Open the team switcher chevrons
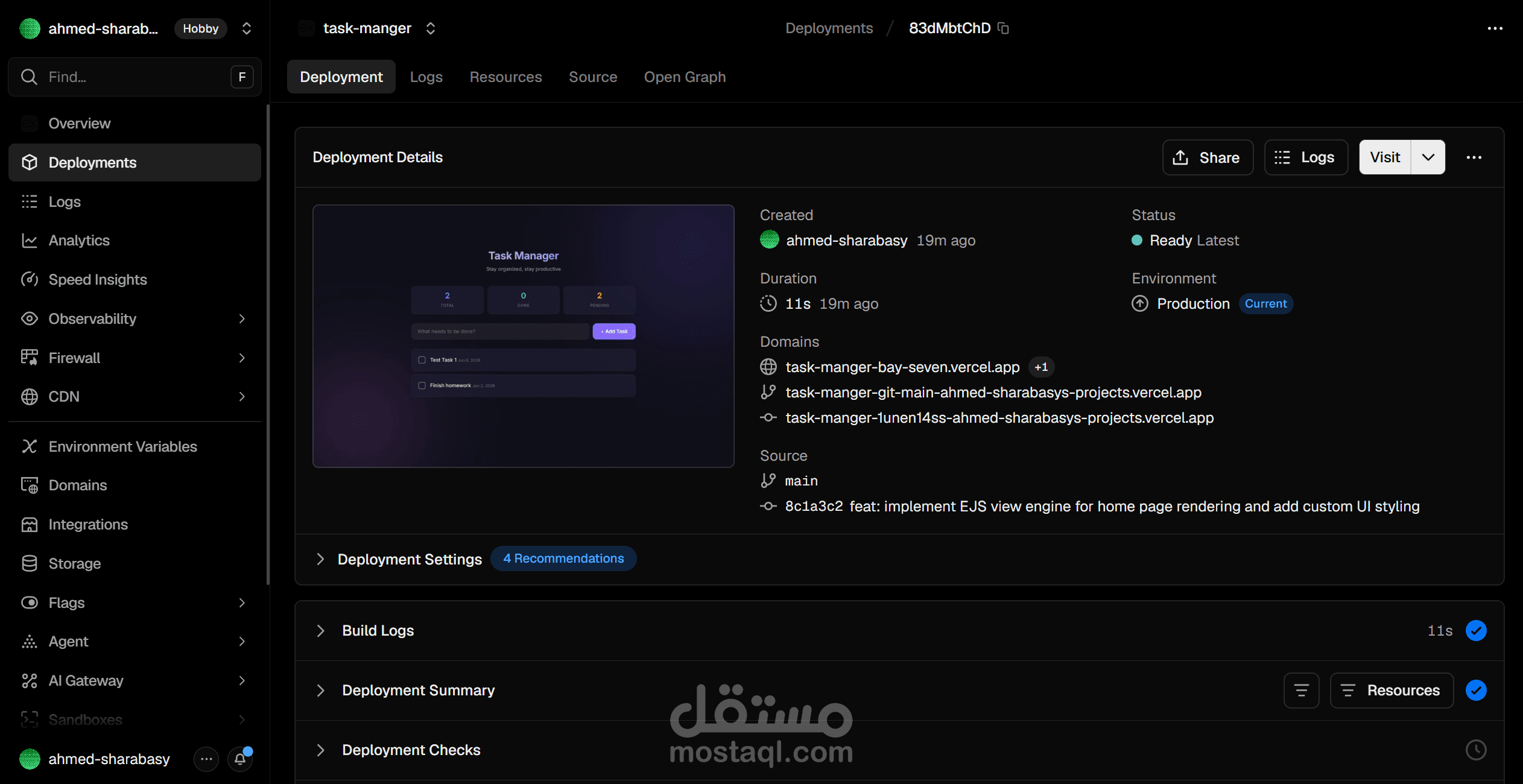Image resolution: width=1523 pixels, height=784 pixels. (x=246, y=28)
